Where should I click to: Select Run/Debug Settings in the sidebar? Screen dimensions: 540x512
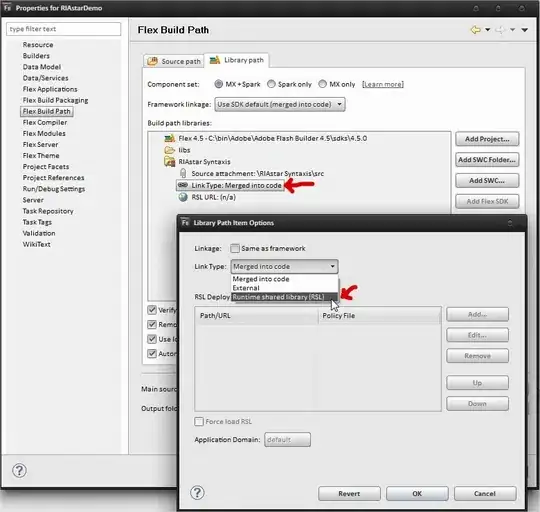click(54, 189)
